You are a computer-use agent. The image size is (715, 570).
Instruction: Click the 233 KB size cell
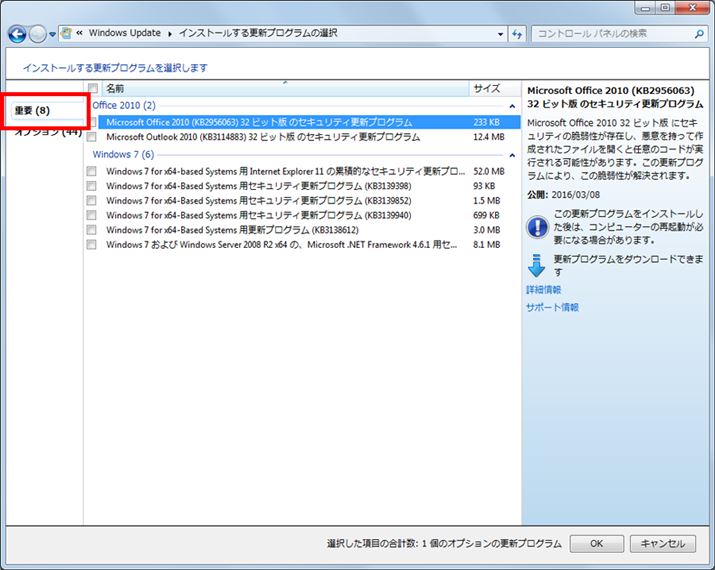(487, 122)
